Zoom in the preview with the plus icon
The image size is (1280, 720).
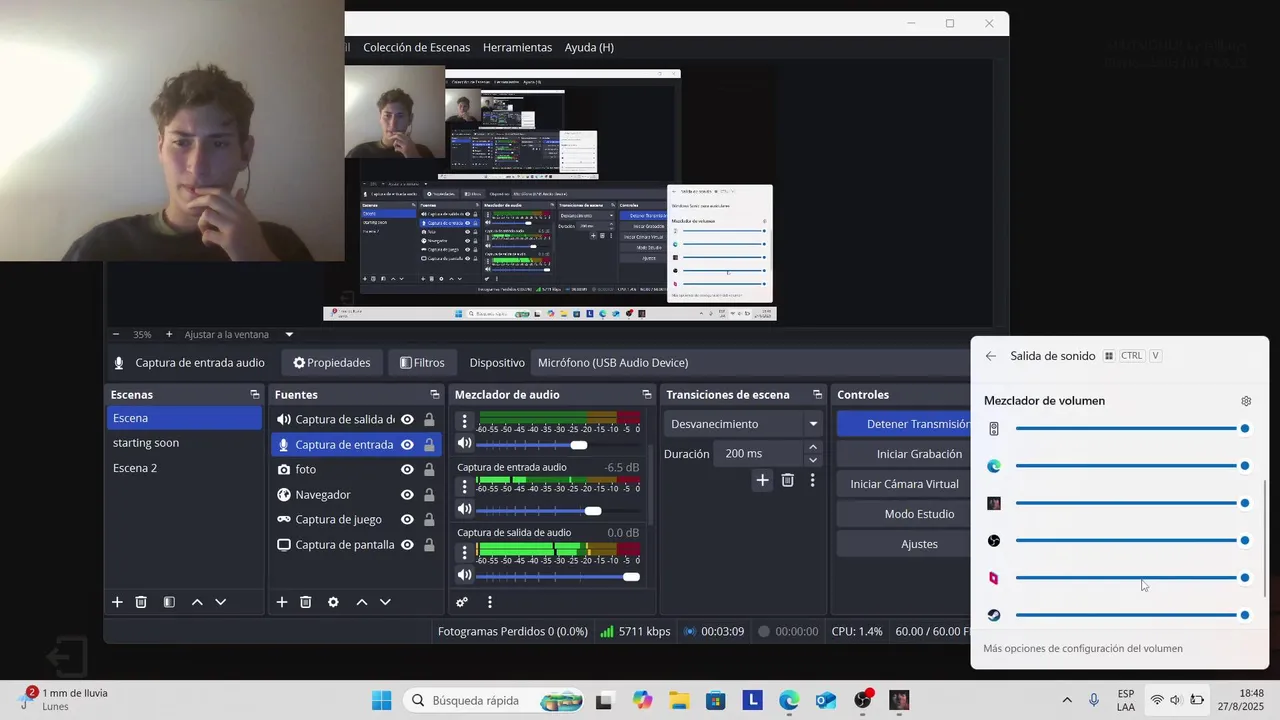tap(169, 334)
